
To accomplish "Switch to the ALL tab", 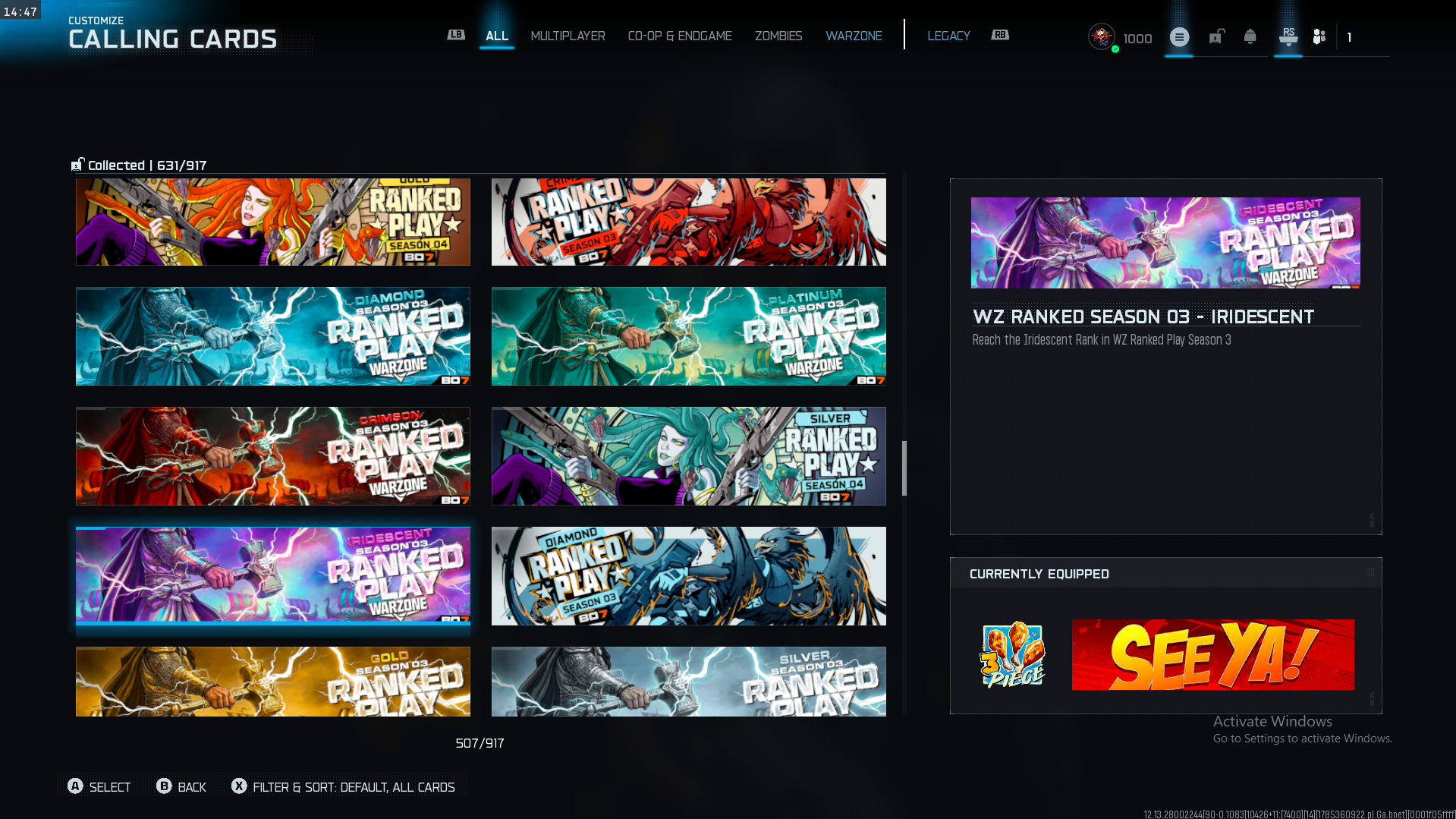I will (x=497, y=36).
